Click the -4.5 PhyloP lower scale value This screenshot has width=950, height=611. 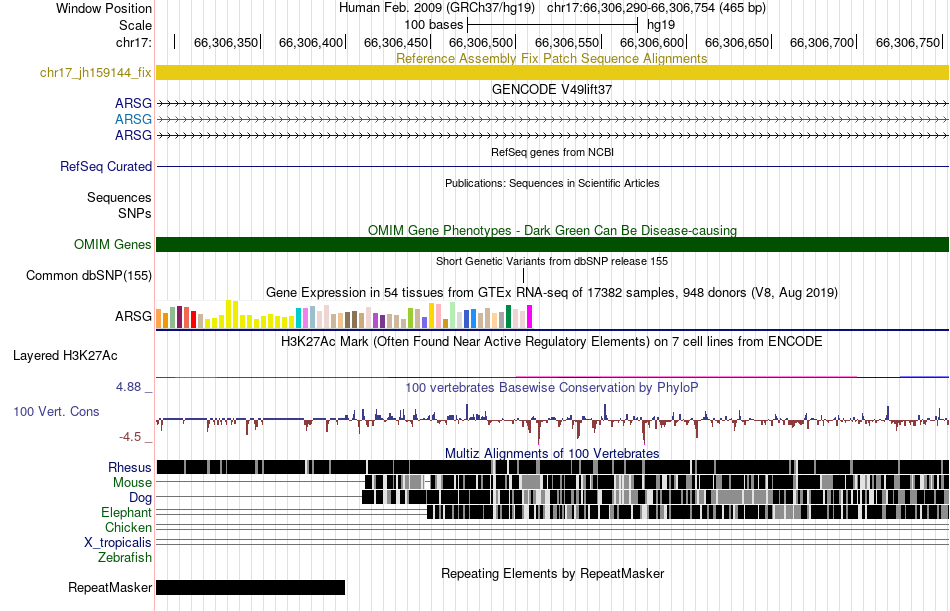[x=130, y=437]
